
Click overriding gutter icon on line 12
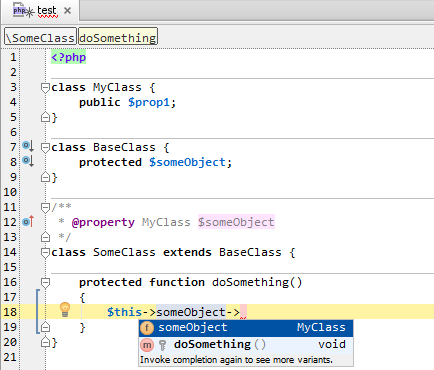[x=28, y=221]
